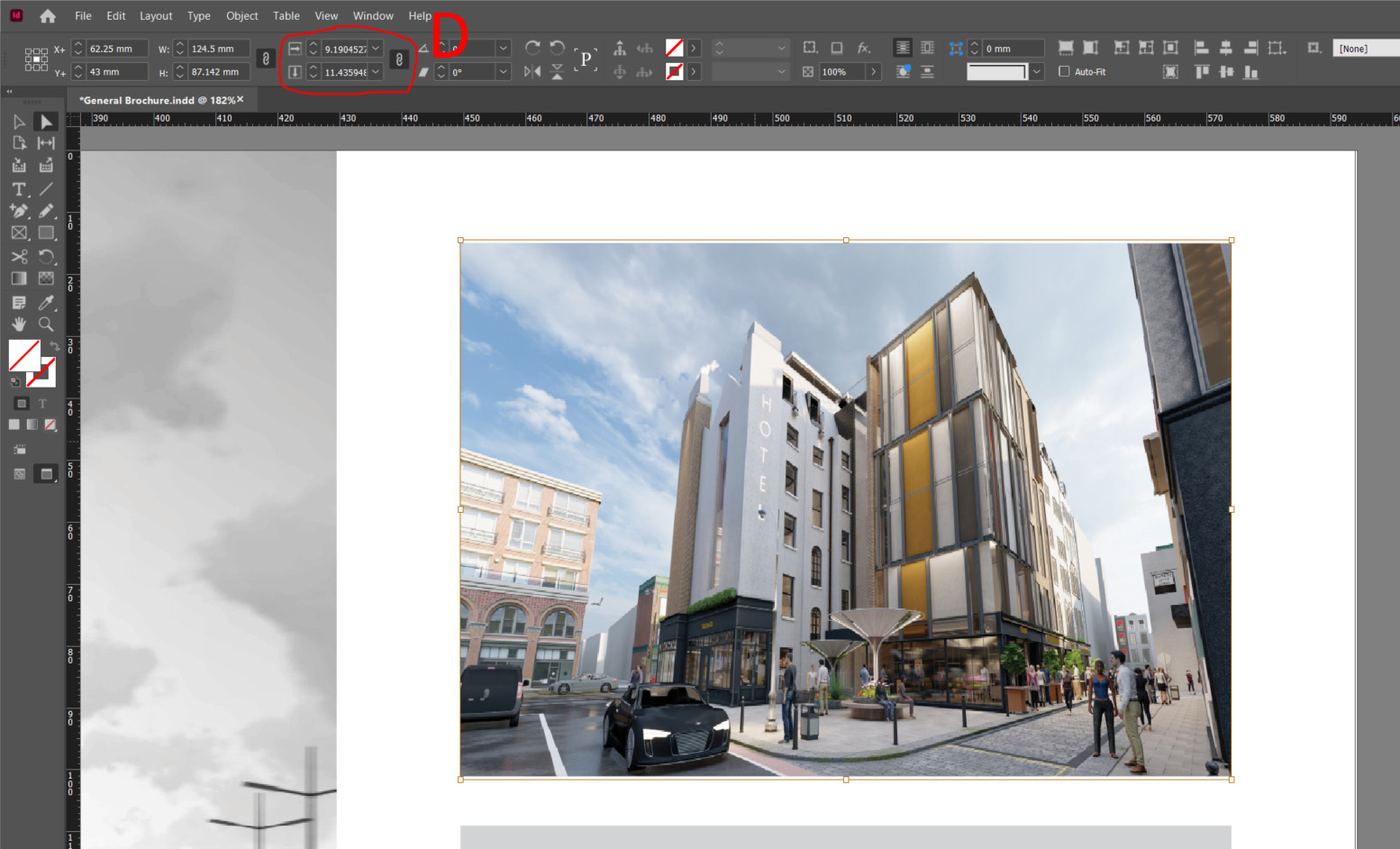Open the Object menu
Viewport: 1400px width, 849px height.
pos(241,15)
